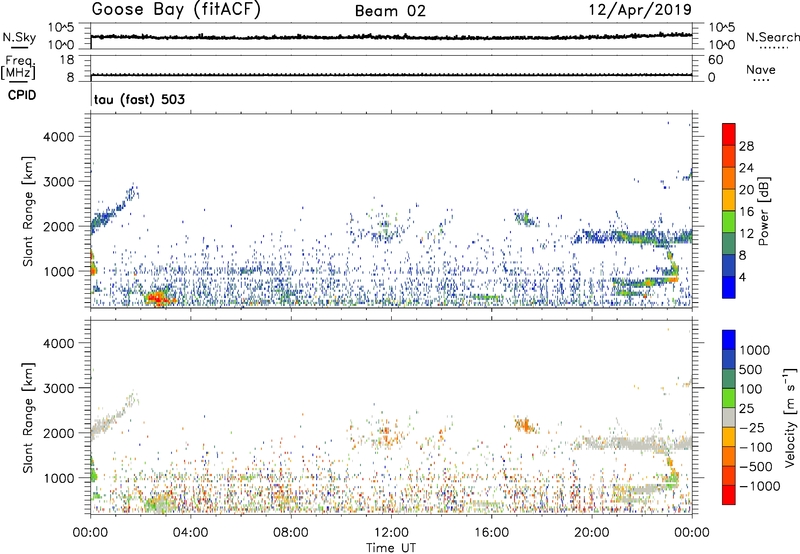Click the 'Power [dB]' colorbar label

[763, 211]
